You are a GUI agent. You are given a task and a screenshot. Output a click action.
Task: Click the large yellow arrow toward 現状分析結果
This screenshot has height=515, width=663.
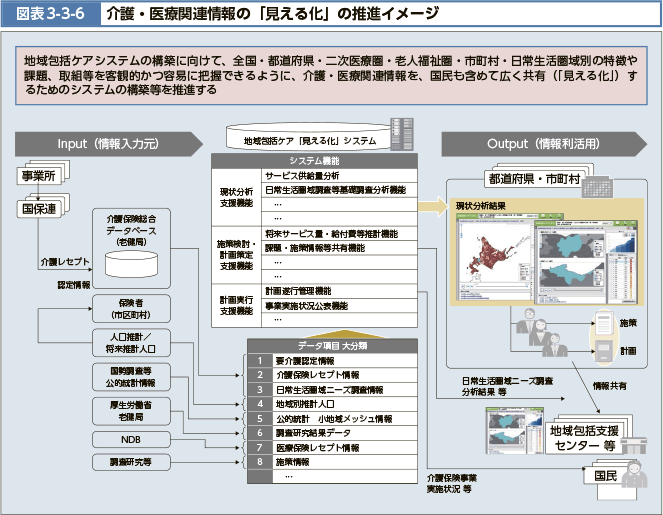pos(431,206)
